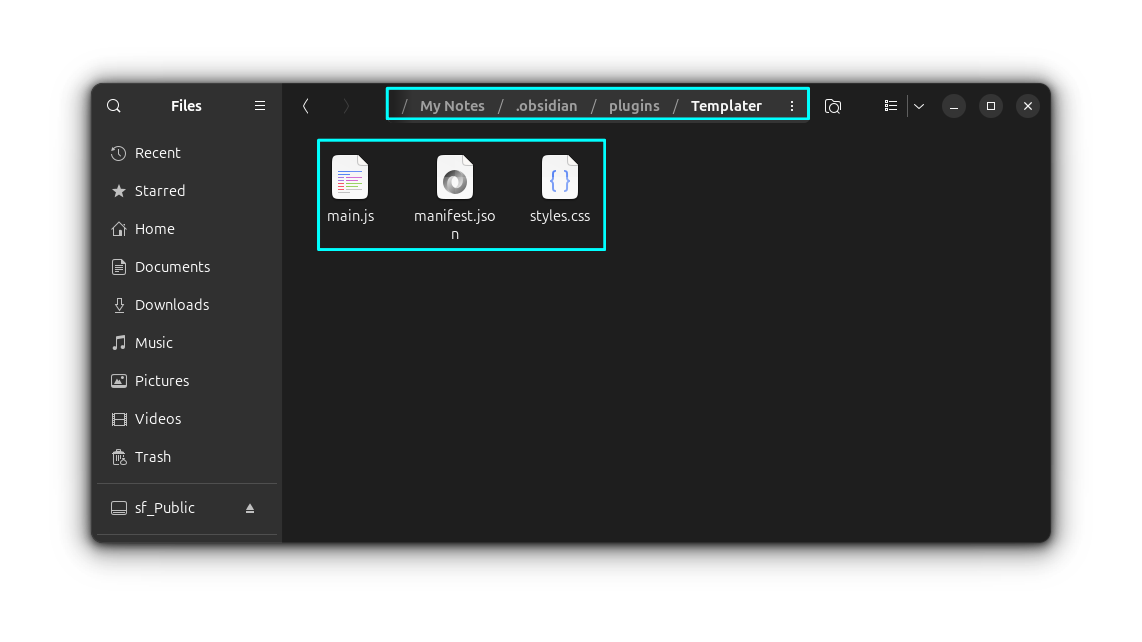Open the Starred files view
The image size is (1142, 642).
coord(160,191)
